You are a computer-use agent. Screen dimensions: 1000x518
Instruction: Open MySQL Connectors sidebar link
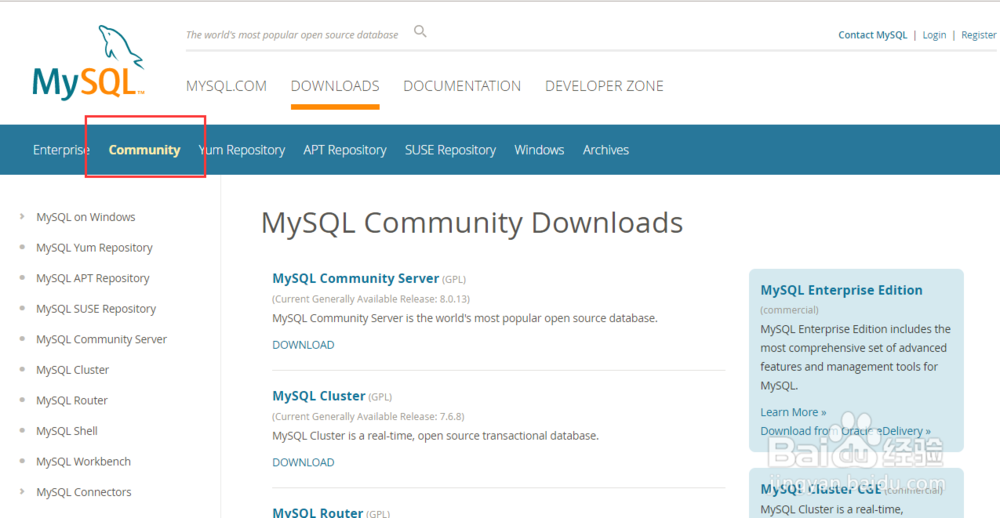(84, 492)
